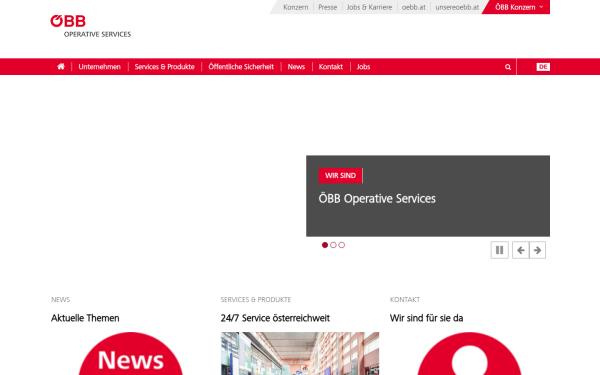The height and width of the screenshot is (375, 600).
Task: Click the WIR SIND red label
Action: click(x=341, y=176)
